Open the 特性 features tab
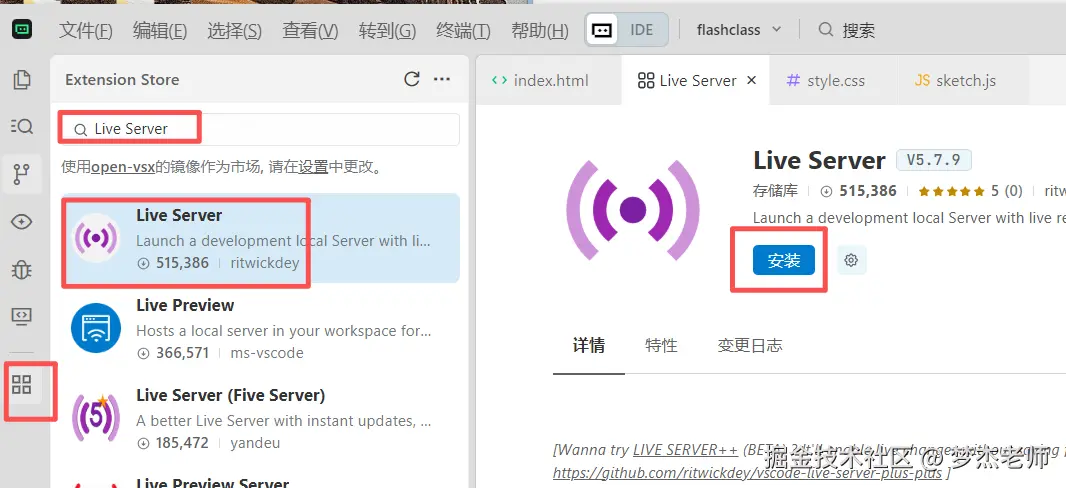This screenshot has height=488, width=1066. click(661, 345)
